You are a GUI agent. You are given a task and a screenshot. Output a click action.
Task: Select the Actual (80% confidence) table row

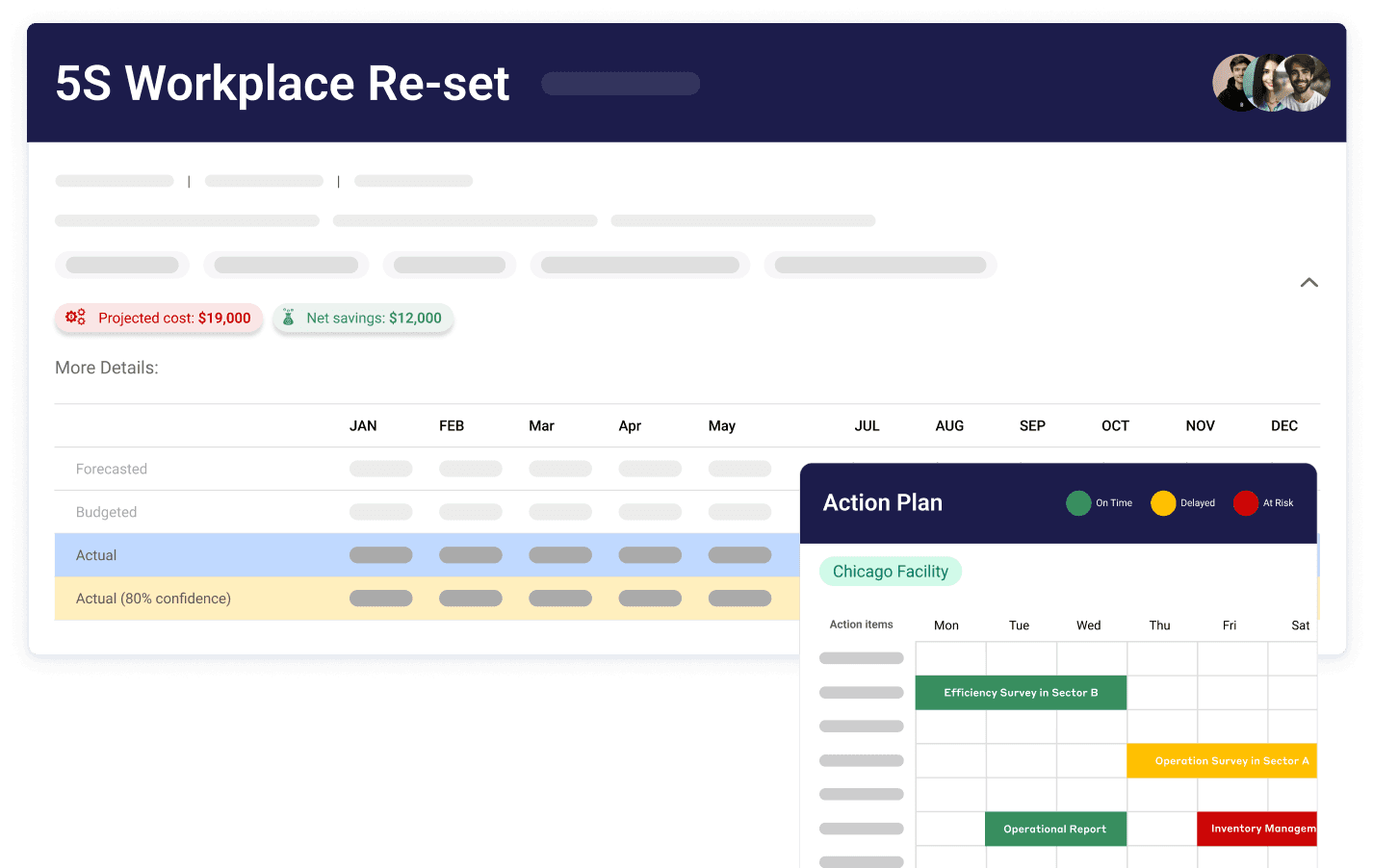tap(153, 598)
